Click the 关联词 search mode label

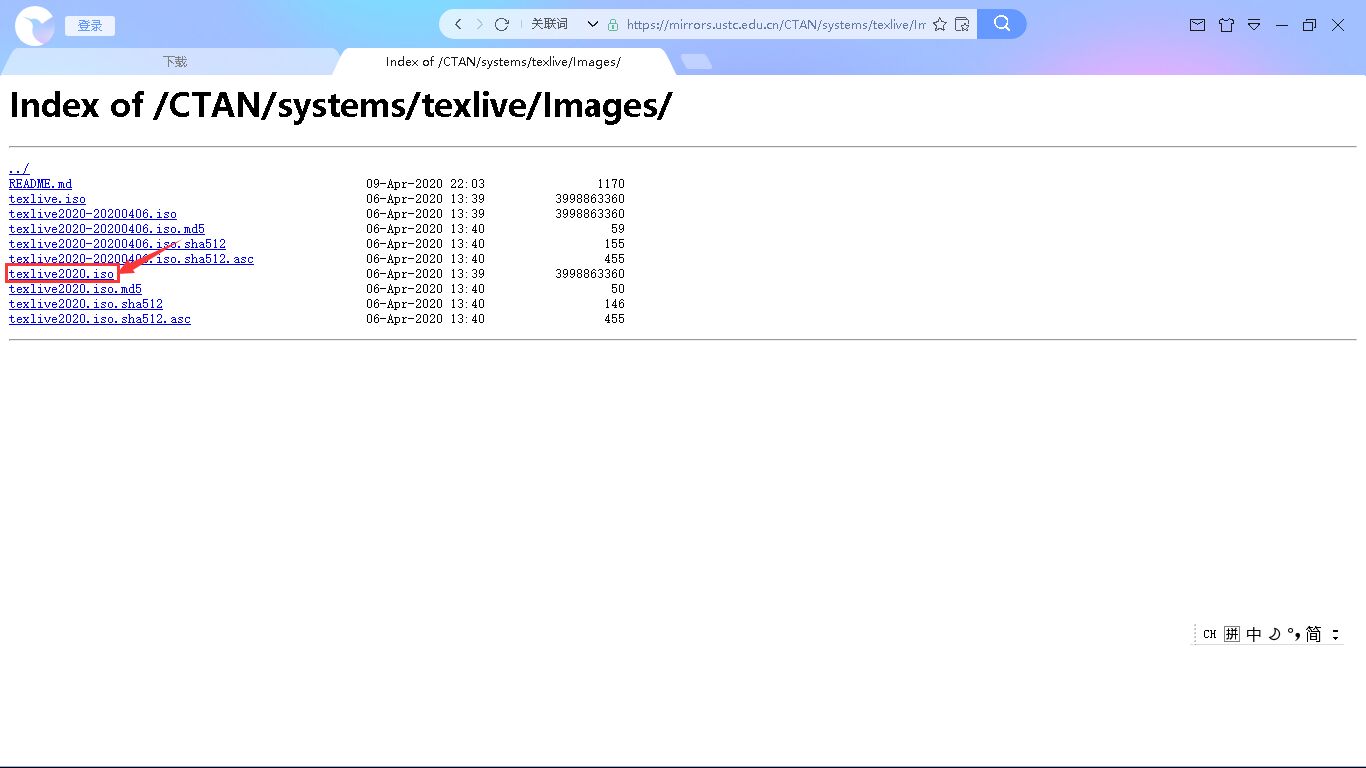click(x=549, y=24)
